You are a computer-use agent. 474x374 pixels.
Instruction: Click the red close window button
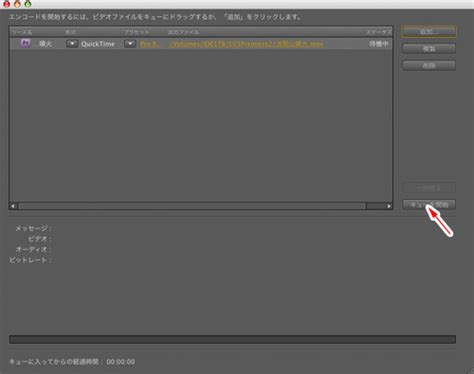pos(7,4)
